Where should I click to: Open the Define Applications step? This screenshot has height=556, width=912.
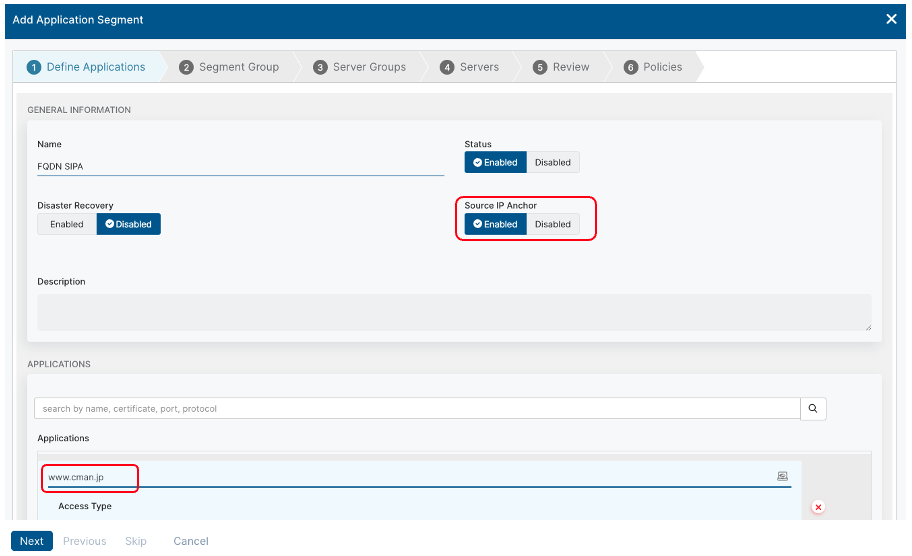coord(86,67)
